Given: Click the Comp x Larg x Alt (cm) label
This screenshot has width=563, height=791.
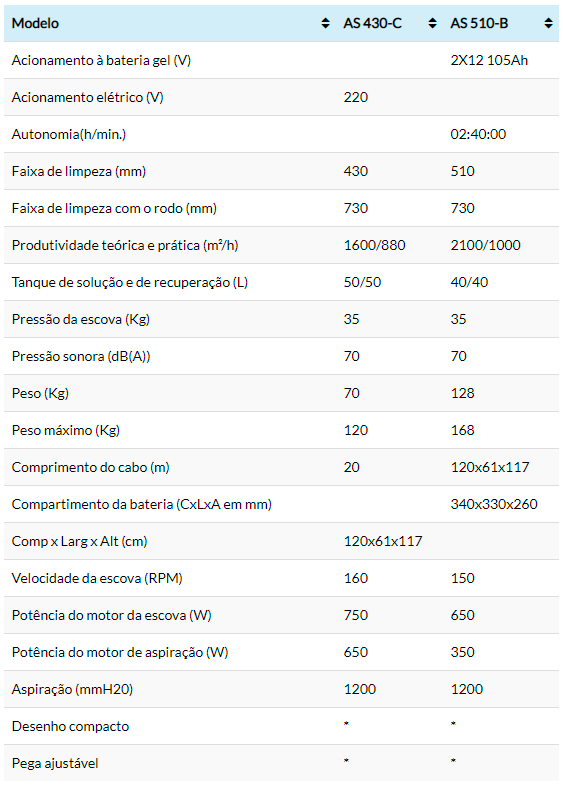Looking at the screenshot, I should (x=79, y=541).
